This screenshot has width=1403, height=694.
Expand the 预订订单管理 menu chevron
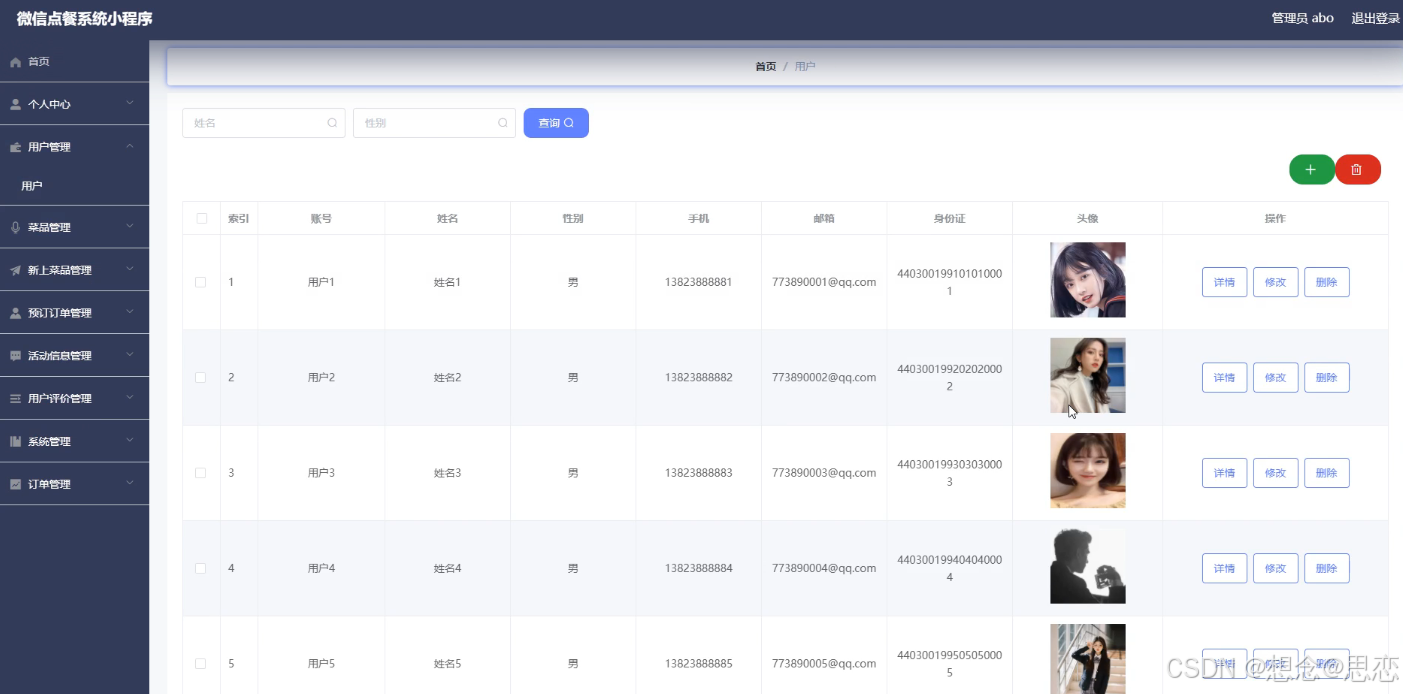pos(130,312)
